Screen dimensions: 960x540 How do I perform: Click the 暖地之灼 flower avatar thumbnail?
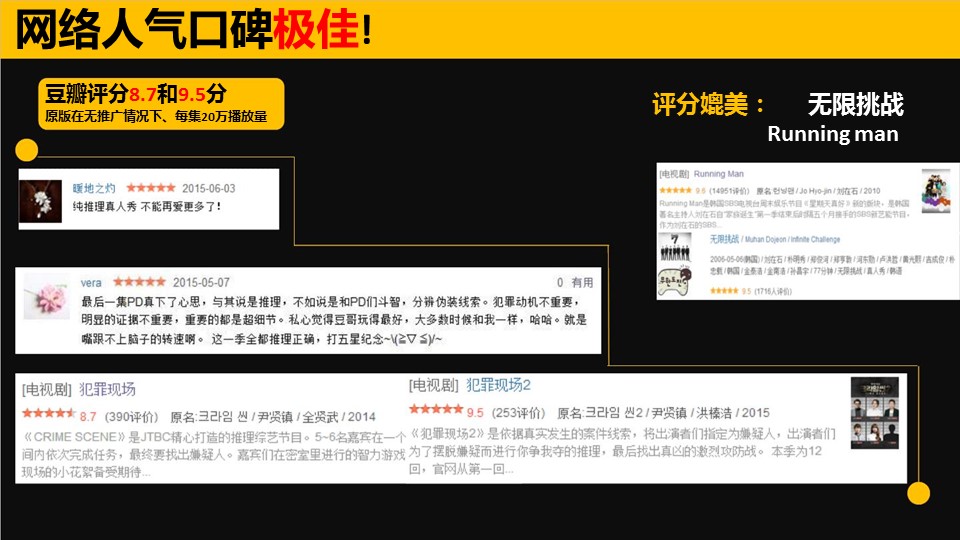[x=40, y=201]
